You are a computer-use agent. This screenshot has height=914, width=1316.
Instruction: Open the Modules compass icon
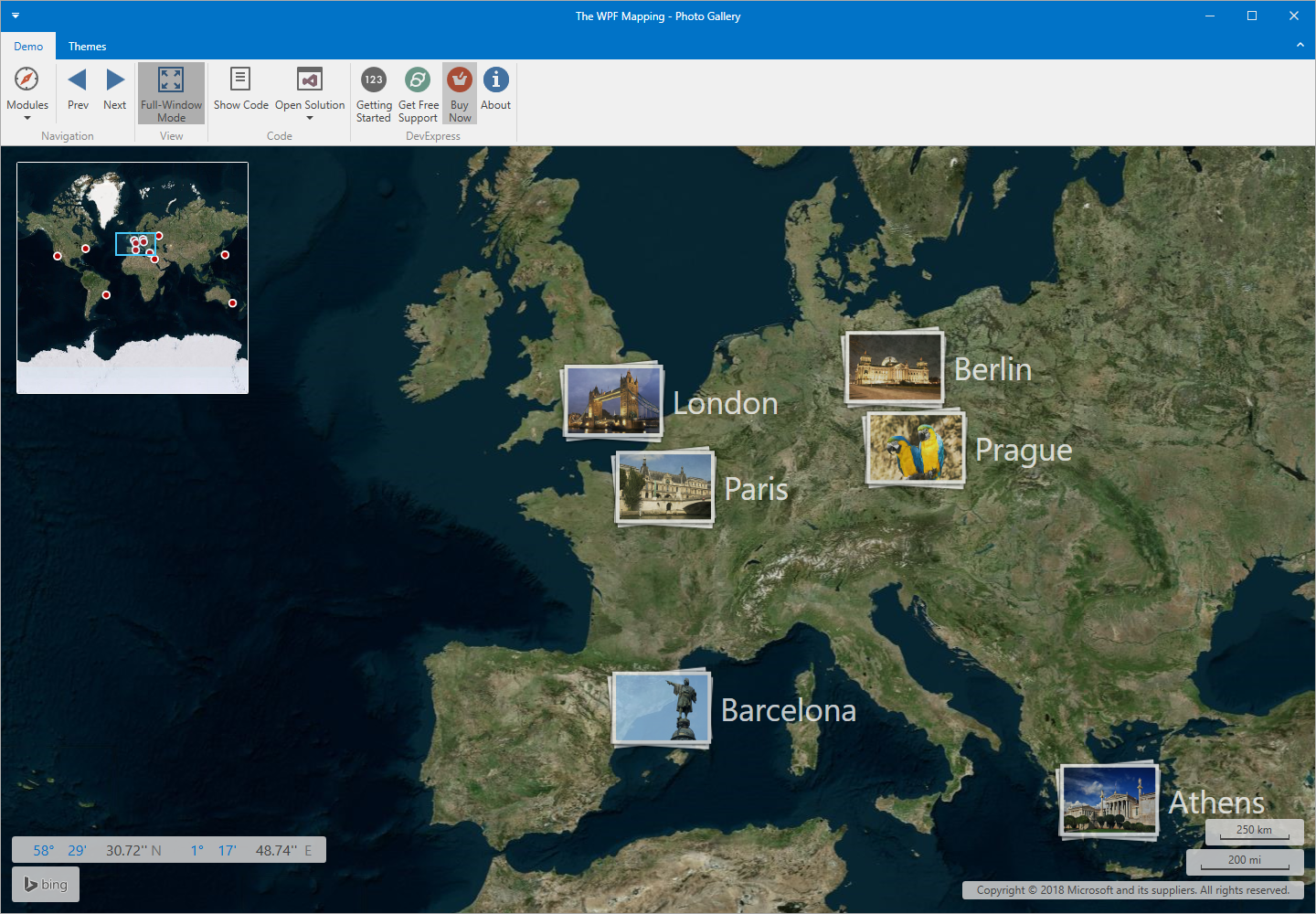click(x=27, y=80)
